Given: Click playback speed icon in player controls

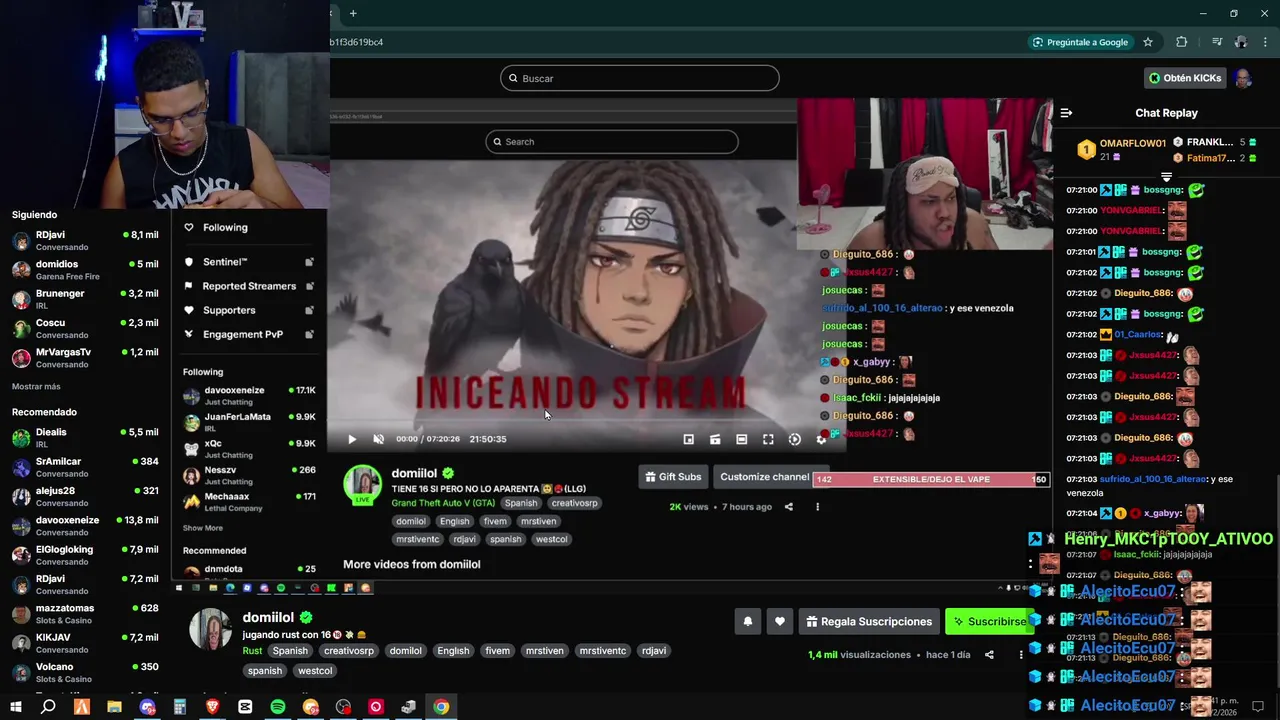Looking at the screenshot, I should pos(794,439).
